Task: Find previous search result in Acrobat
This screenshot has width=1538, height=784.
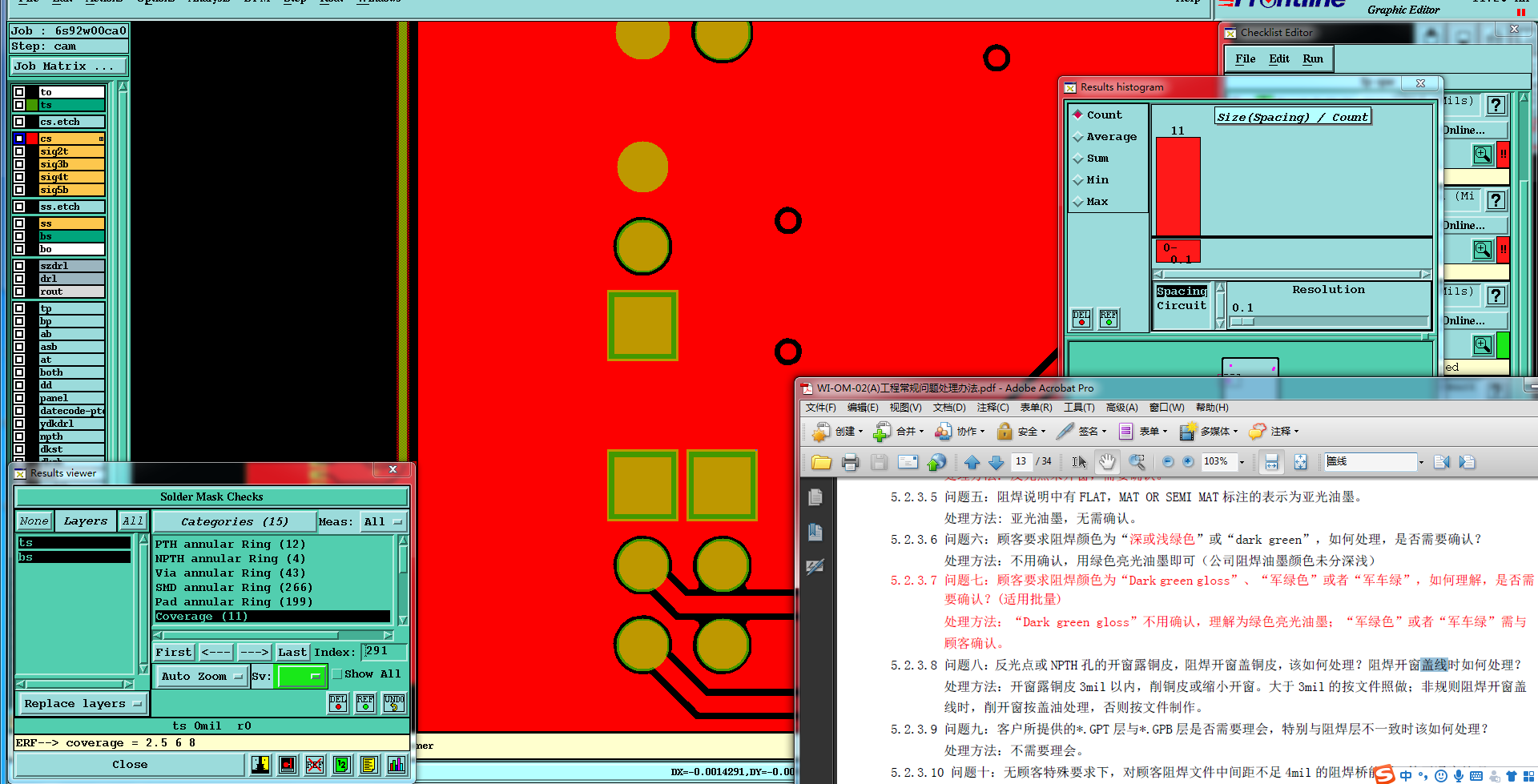Action: 1441,462
